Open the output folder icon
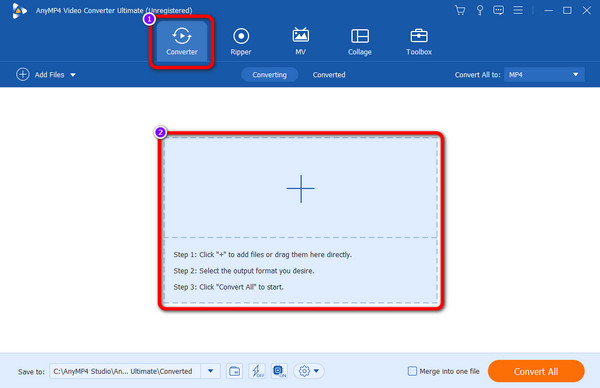 tap(234, 371)
